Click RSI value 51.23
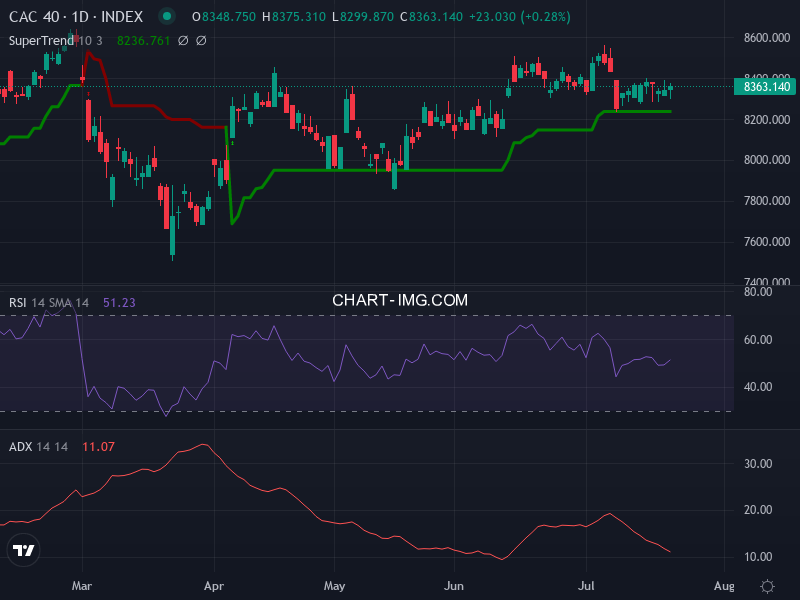Viewport: 800px width, 600px height. tap(119, 303)
